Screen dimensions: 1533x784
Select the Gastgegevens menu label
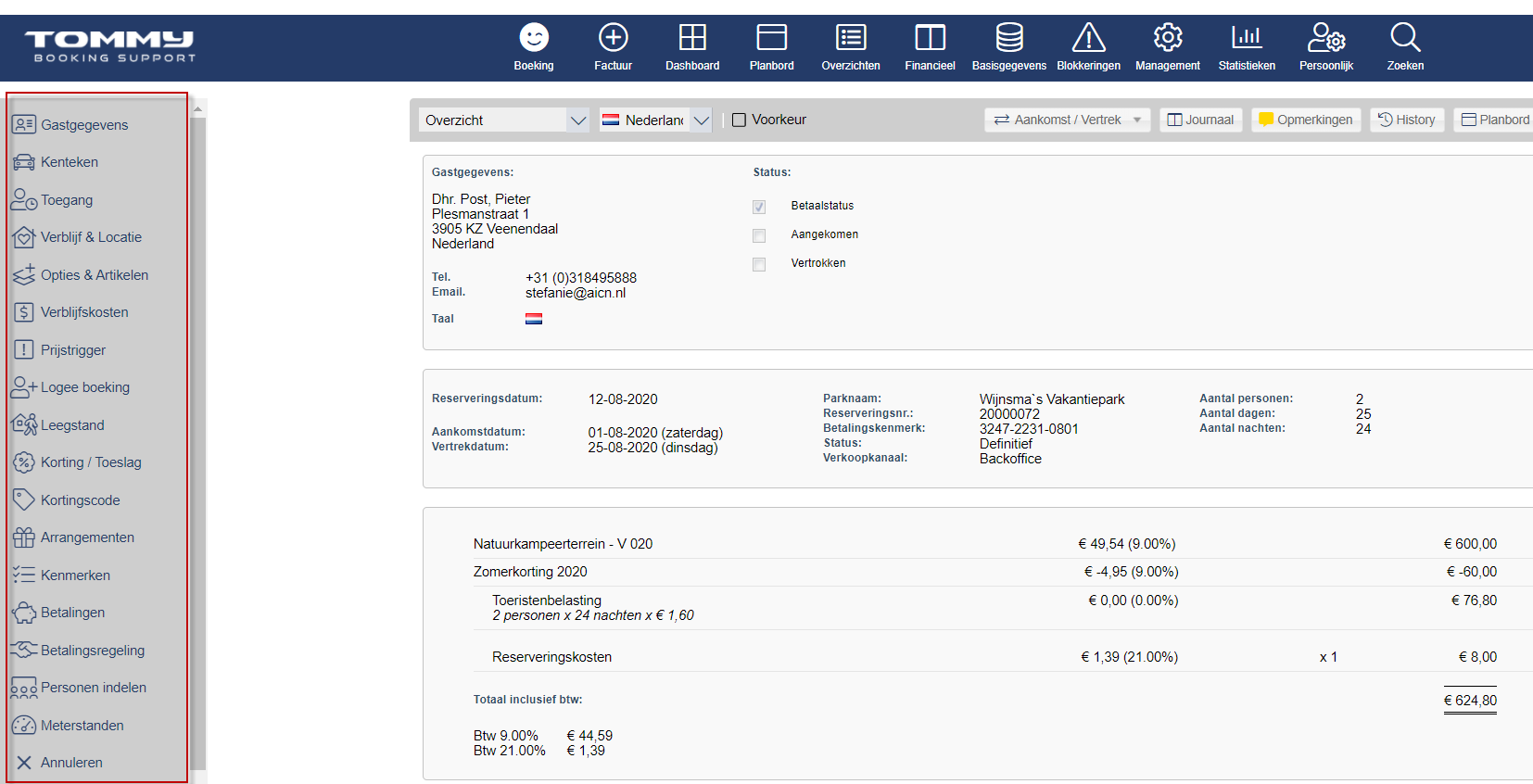84,125
